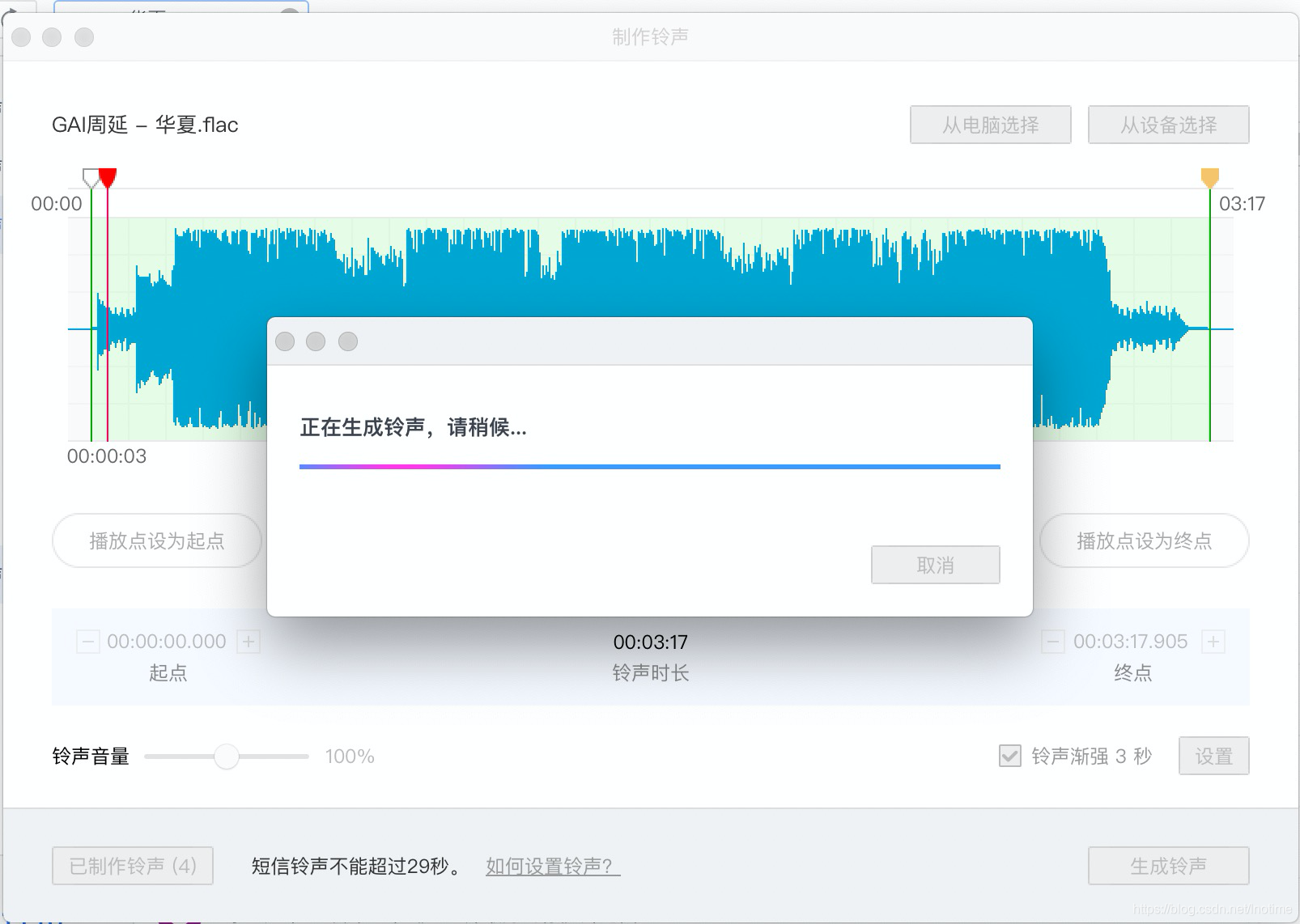Click ringtone duration value 00:03:17
The image size is (1300, 924).
point(650,642)
